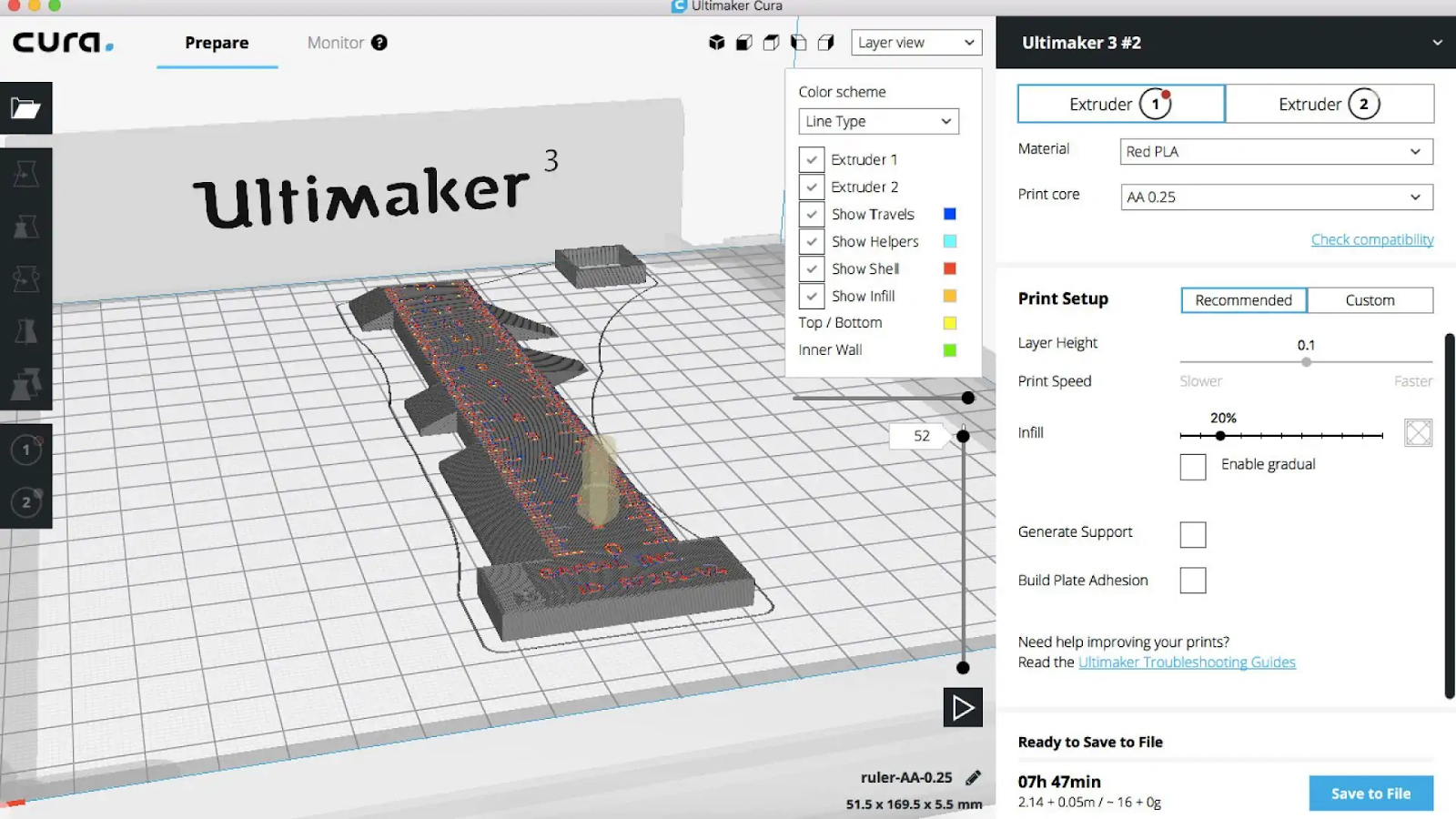
Task: Click the layer number field showing 52
Action: [x=921, y=436]
